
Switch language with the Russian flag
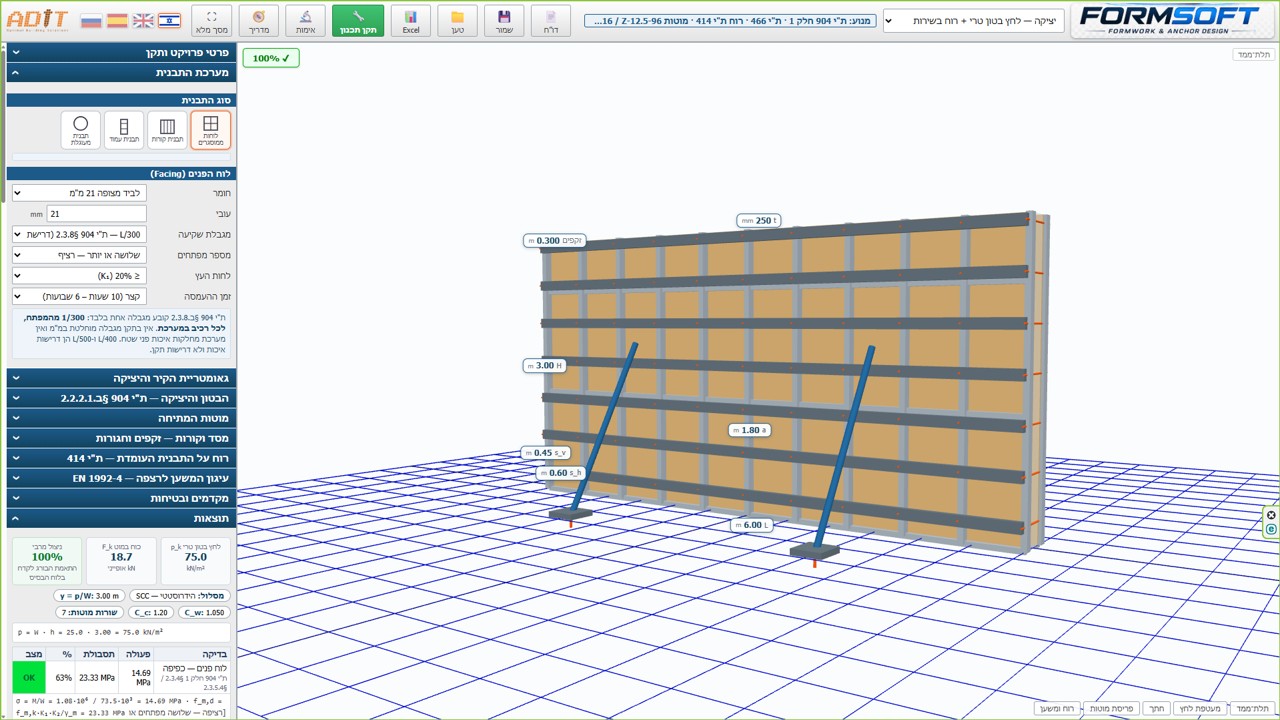(x=91, y=20)
